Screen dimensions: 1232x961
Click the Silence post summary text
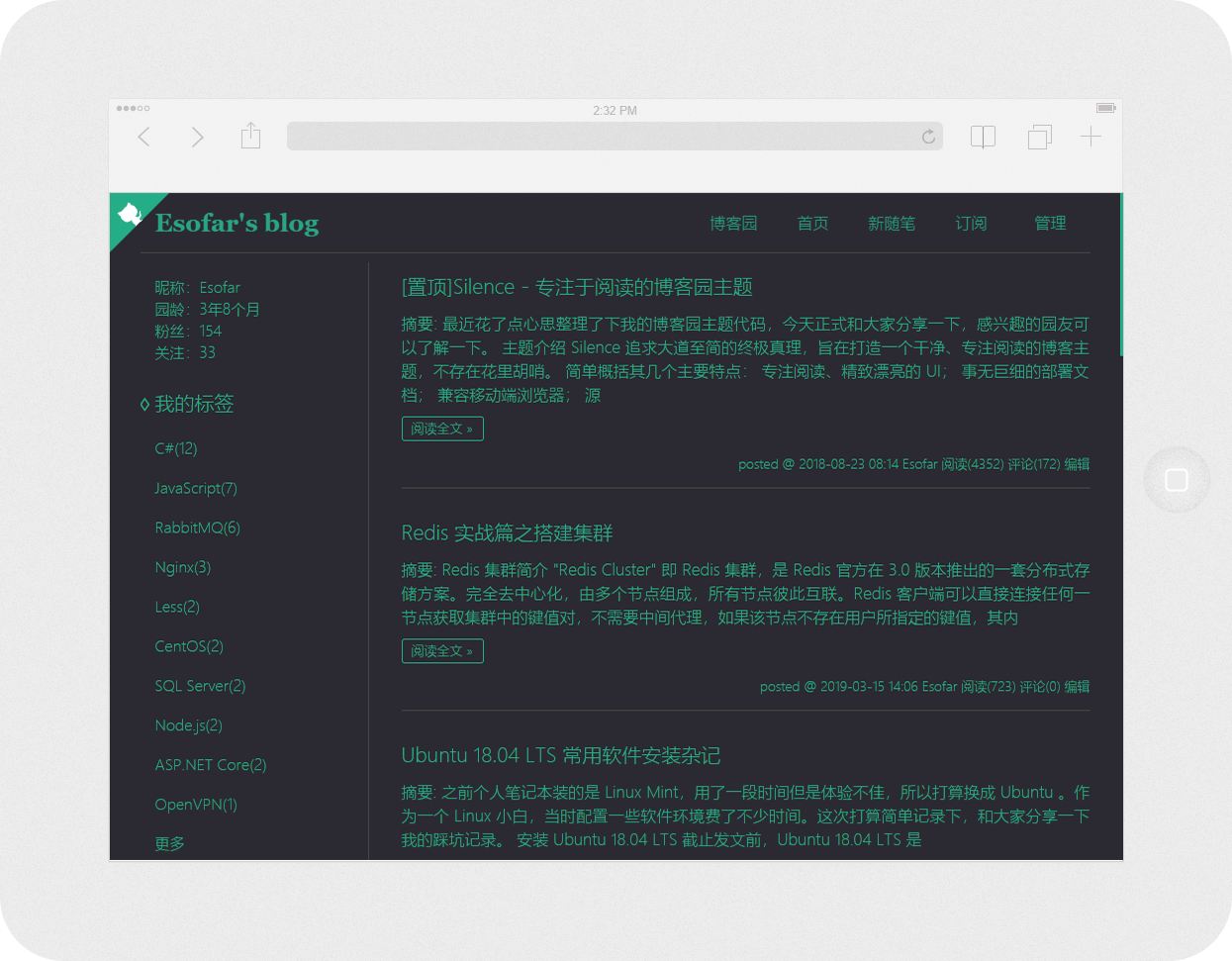745,360
